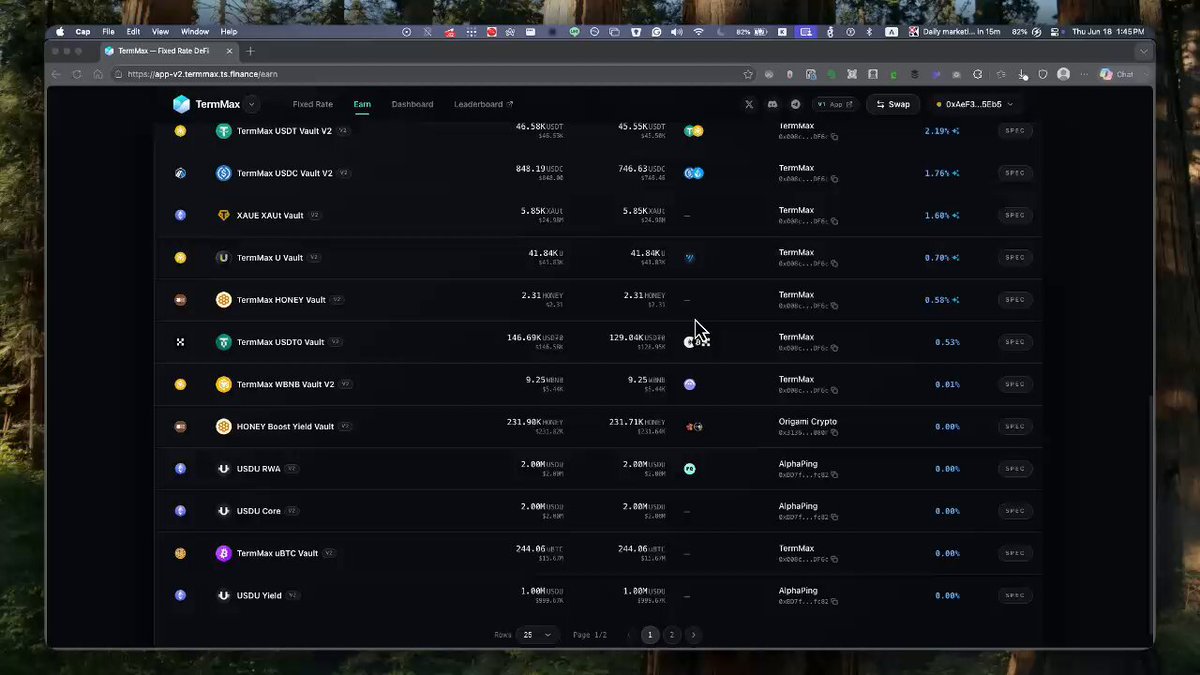Open SPEC for TermMax USDT0 Vault
This screenshot has width=1200, height=675.
coord(1015,342)
